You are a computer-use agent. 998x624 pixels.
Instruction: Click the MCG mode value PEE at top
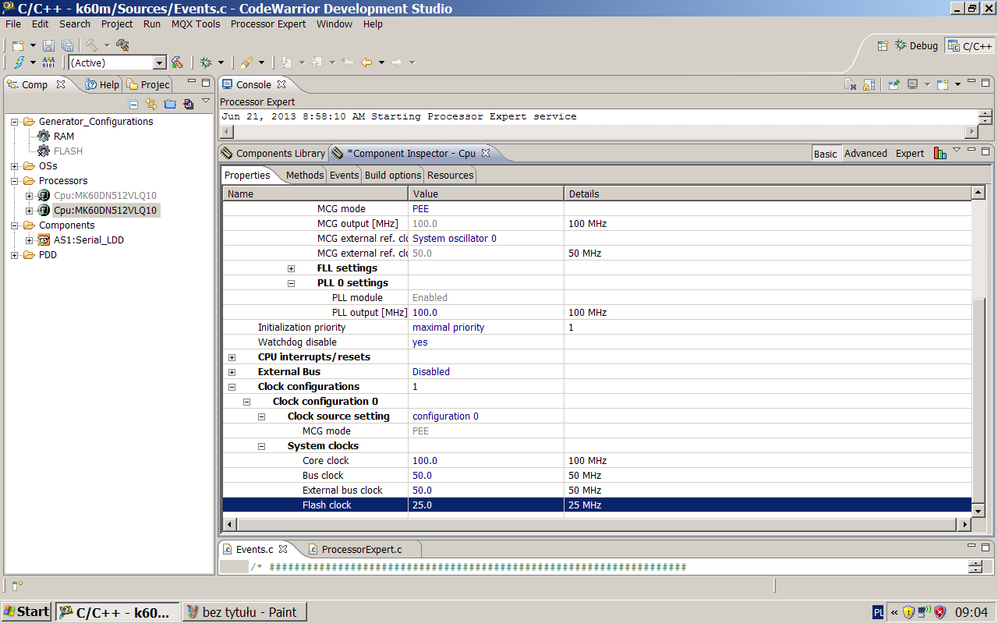tap(421, 209)
